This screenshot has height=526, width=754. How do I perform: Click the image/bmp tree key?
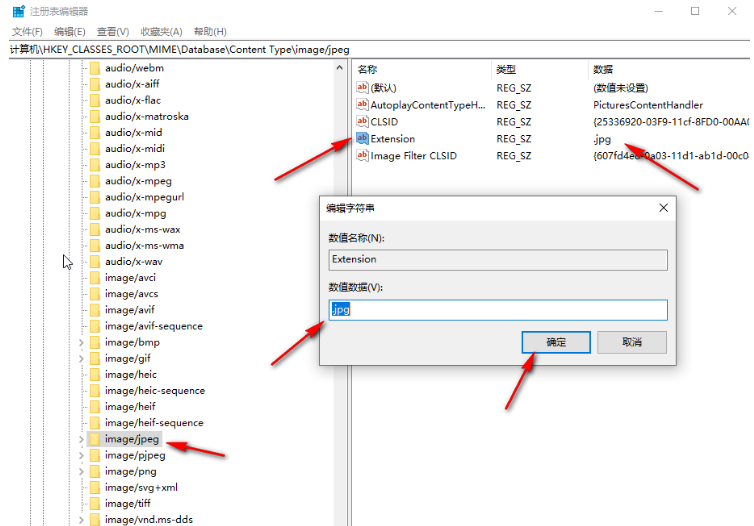click(x=132, y=342)
